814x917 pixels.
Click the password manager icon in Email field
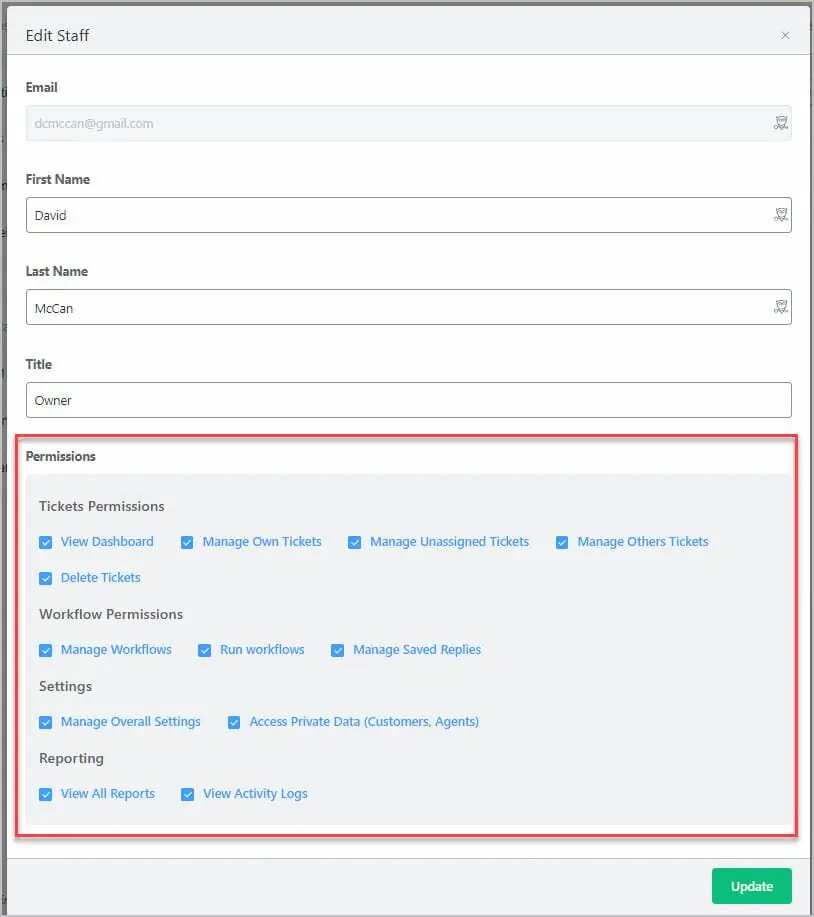coord(781,123)
